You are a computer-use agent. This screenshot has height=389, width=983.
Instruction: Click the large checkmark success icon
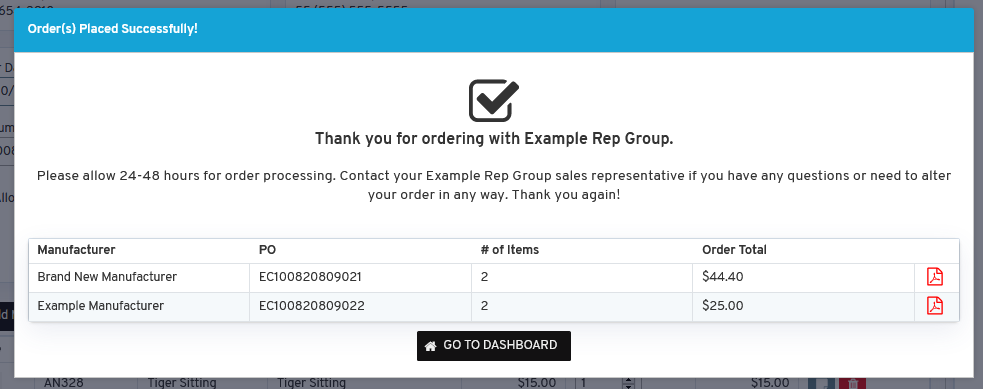(493, 100)
